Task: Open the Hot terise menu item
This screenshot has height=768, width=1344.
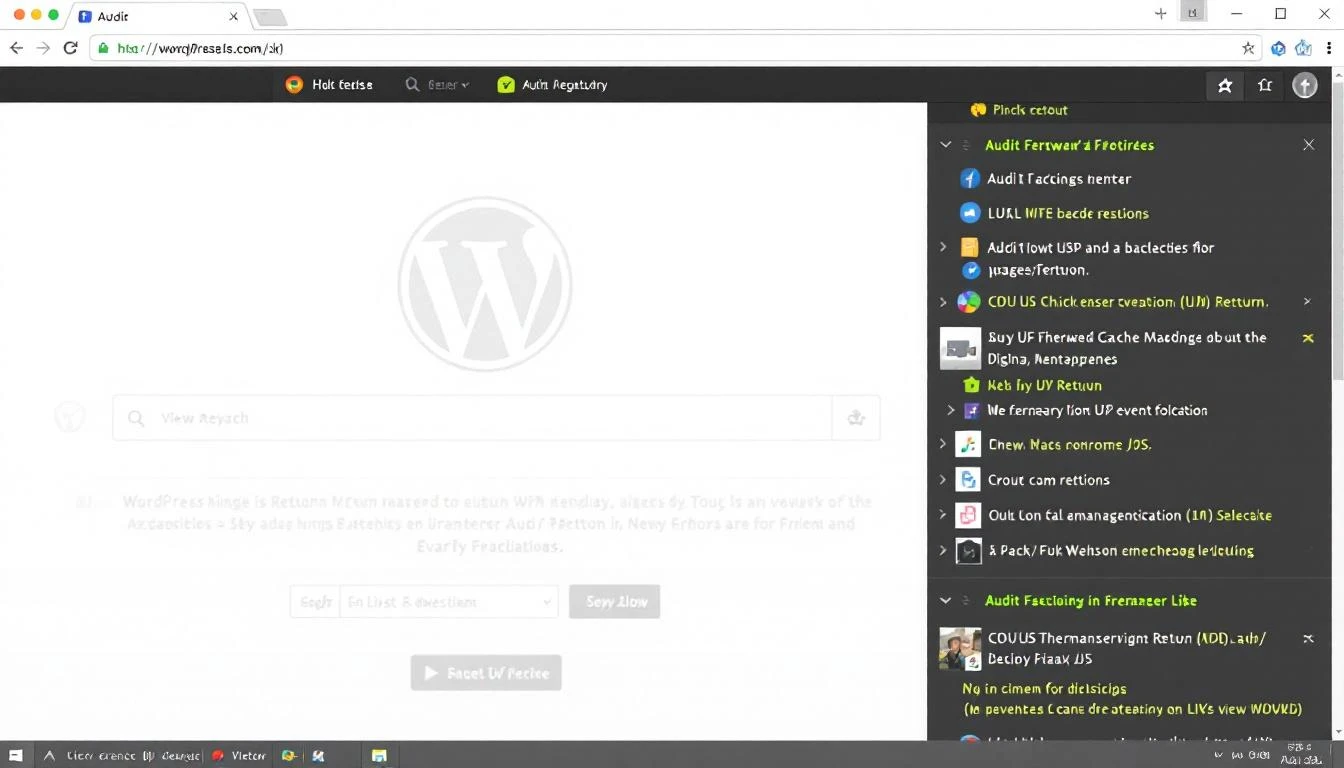Action: click(x=330, y=84)
